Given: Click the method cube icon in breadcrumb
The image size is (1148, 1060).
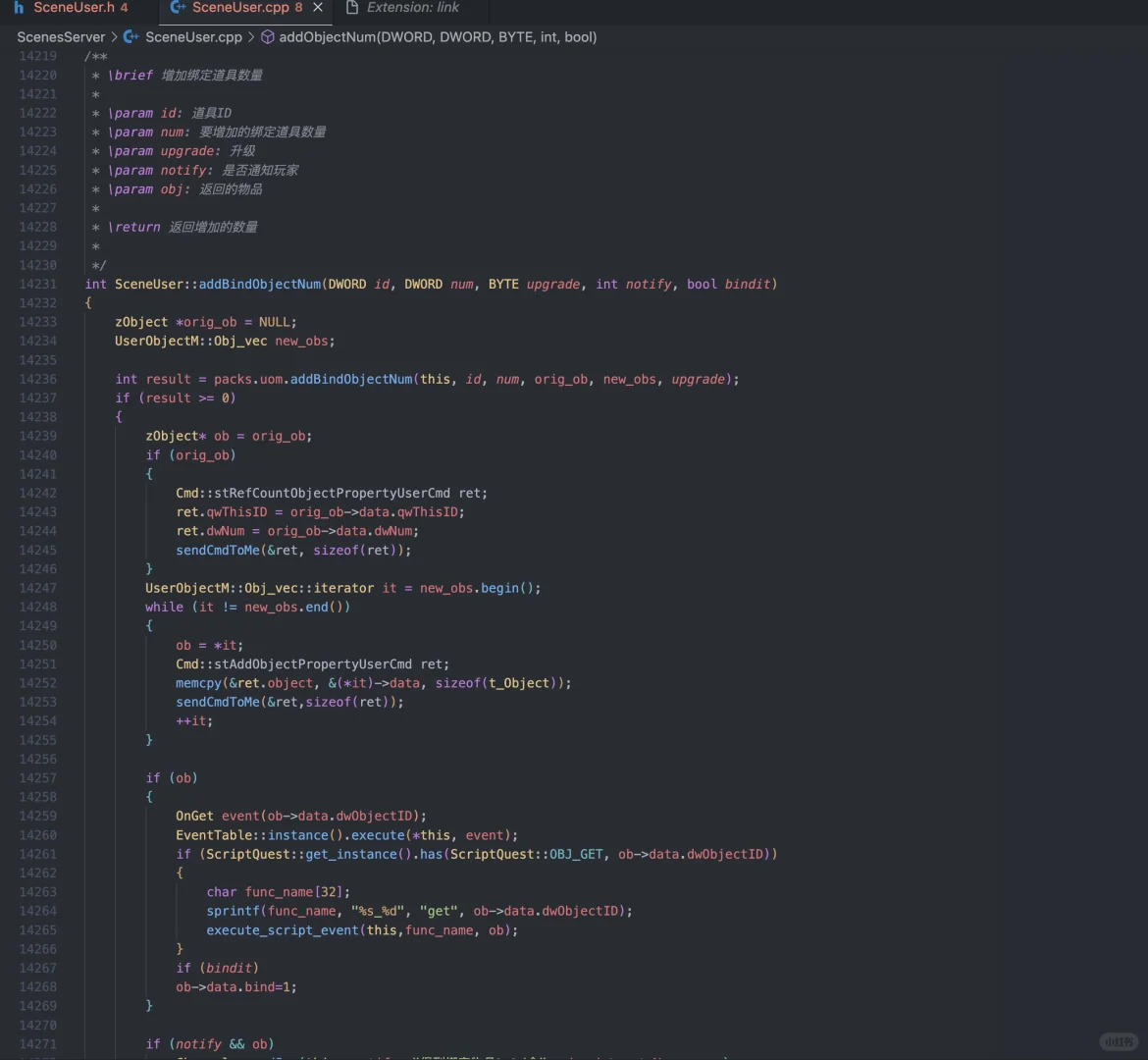Looking at the screenshot, I should 267,36.
